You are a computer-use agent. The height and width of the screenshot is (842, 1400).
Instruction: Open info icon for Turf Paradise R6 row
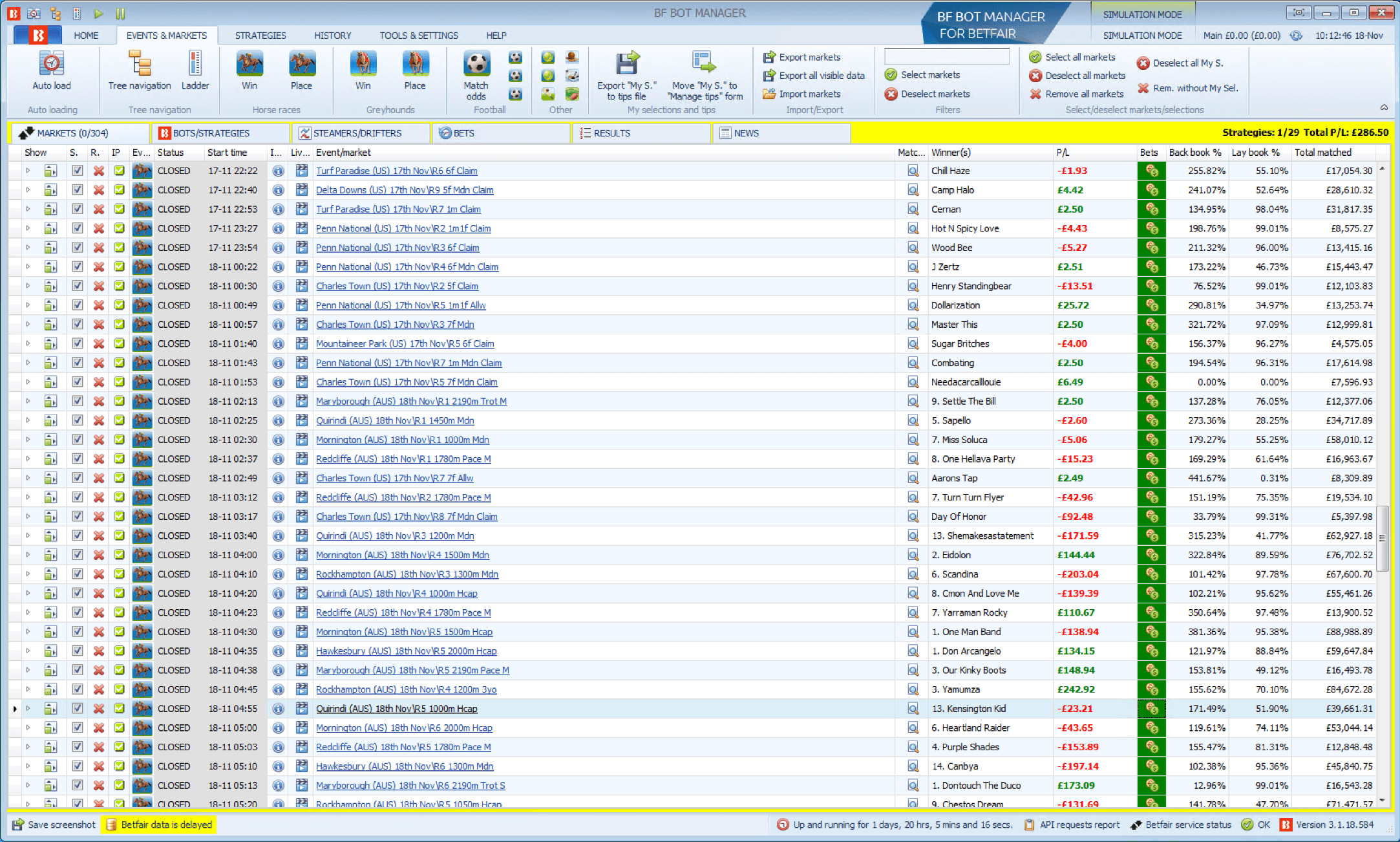tap(278, 171)
